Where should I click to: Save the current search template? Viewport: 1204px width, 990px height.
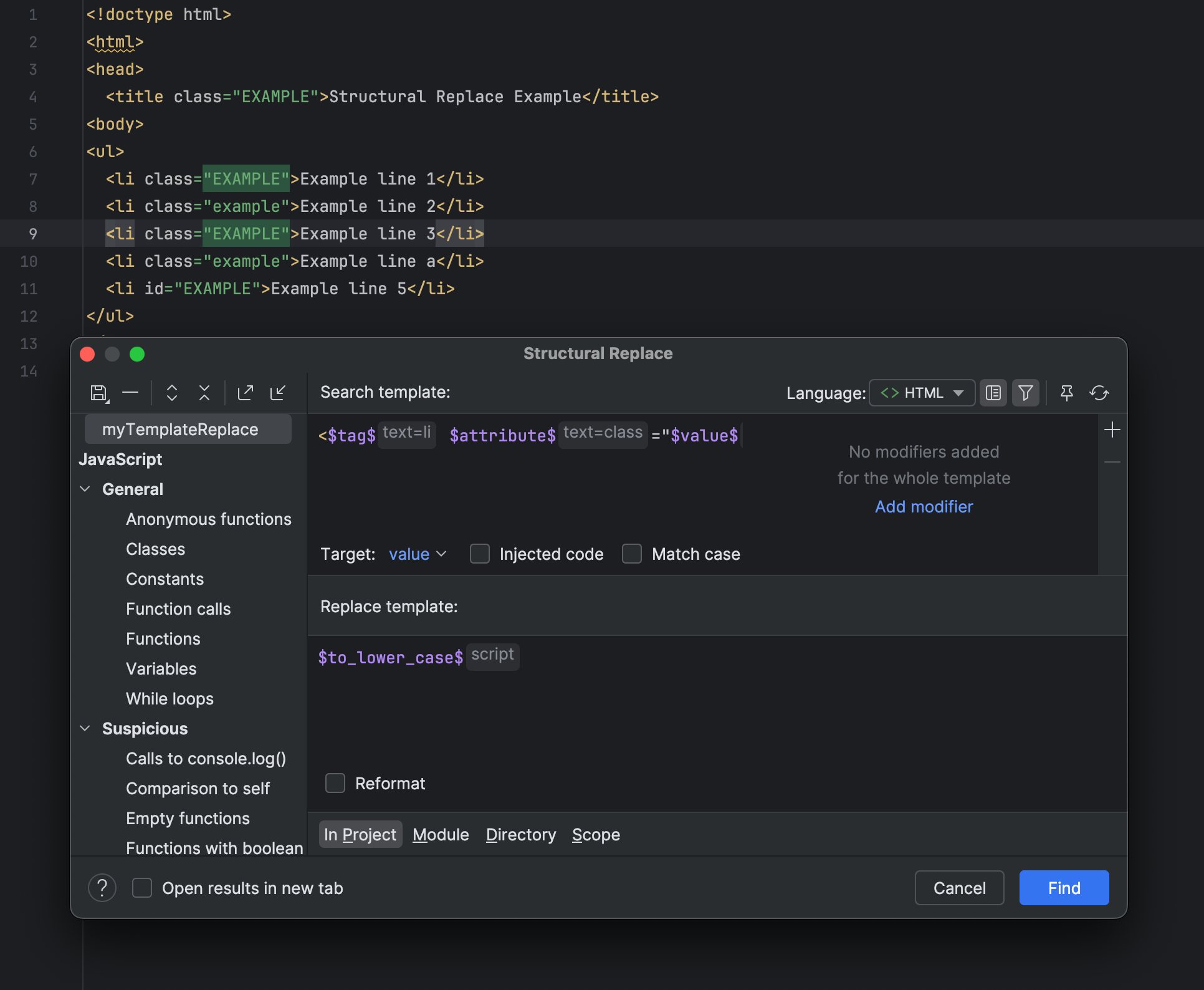click(x=98, y=393)
